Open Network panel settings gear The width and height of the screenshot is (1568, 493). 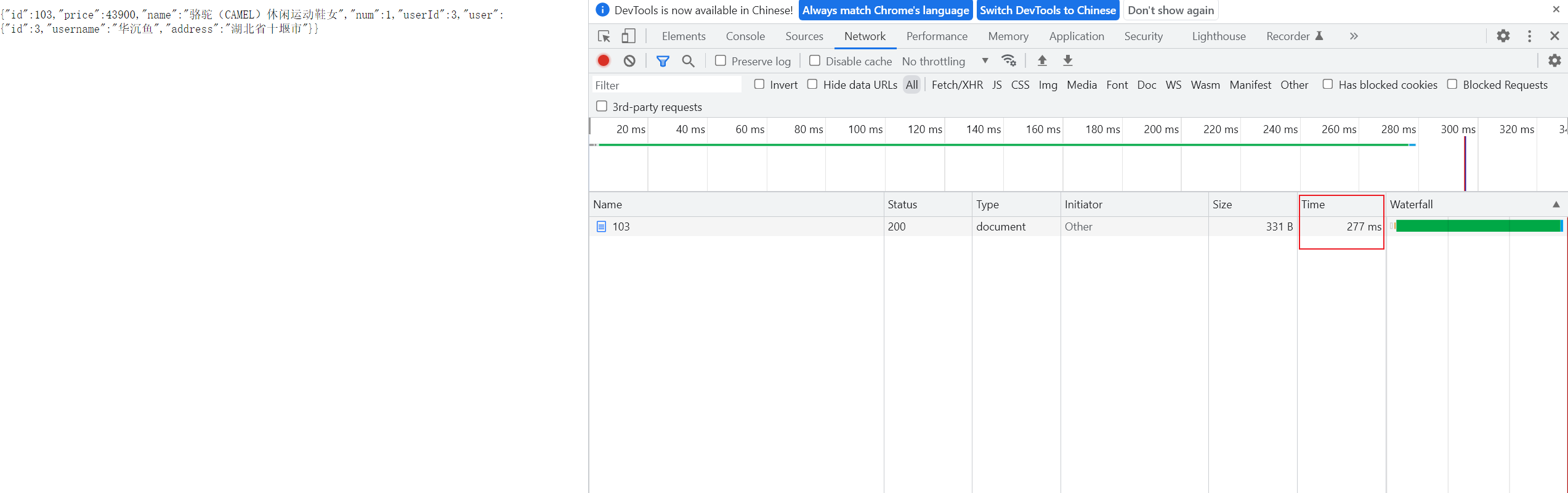coord(1554,60)
